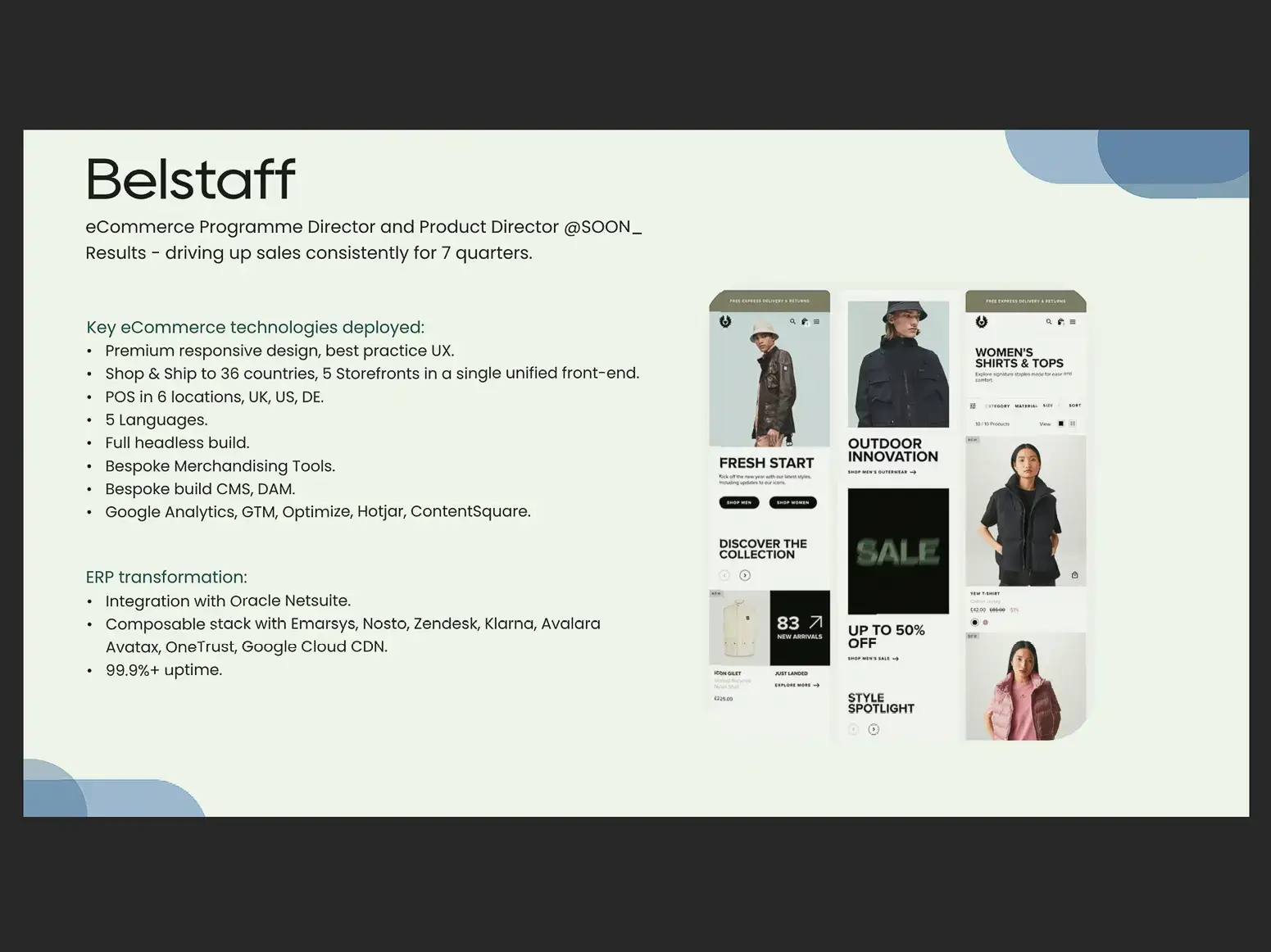Viewport: 1271px width, 952px height.
Task: Click the Fresh Start hero model photo
Action: point(769,379)
